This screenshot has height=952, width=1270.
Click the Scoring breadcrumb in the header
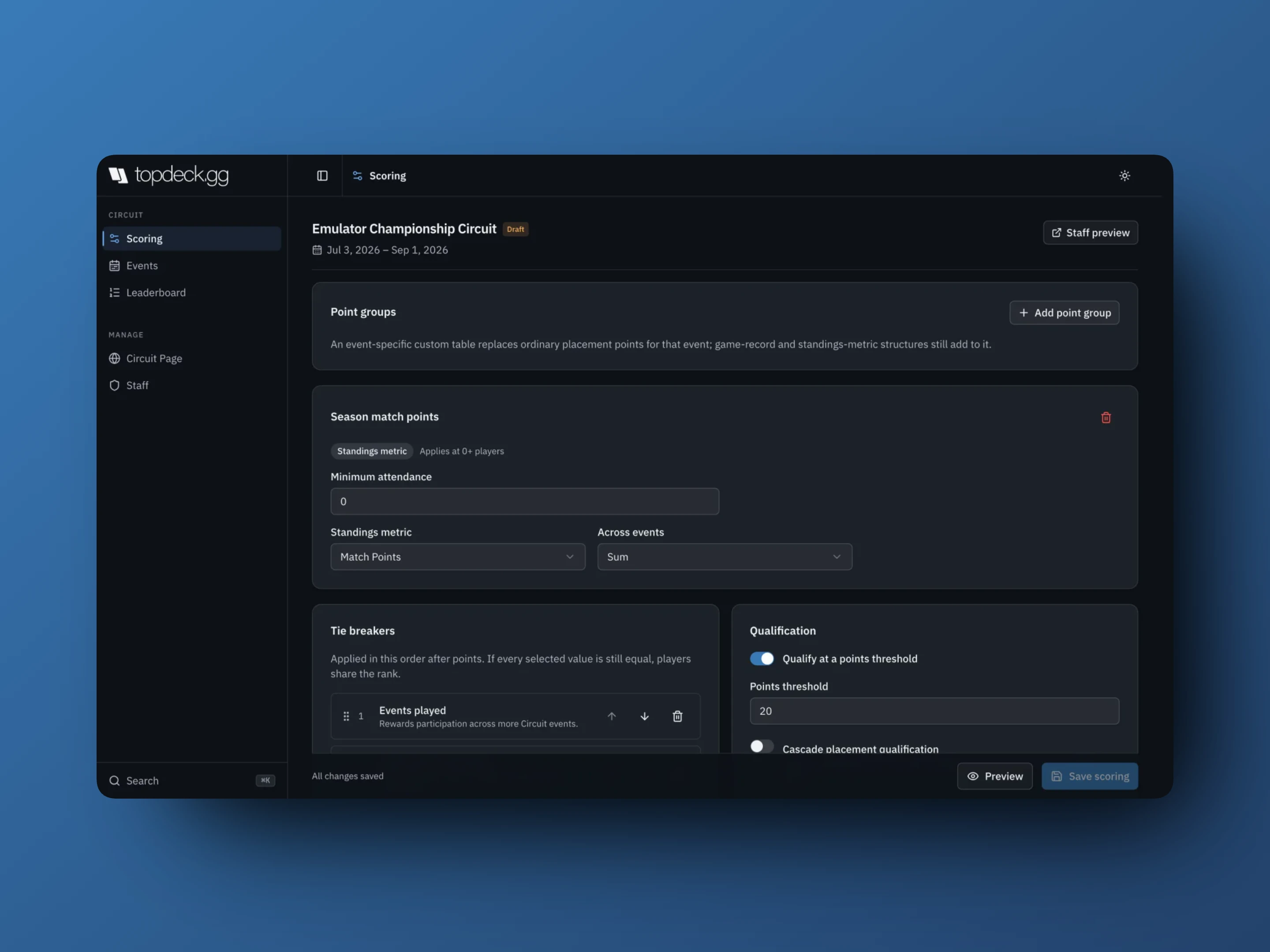(x=380, y=175)
